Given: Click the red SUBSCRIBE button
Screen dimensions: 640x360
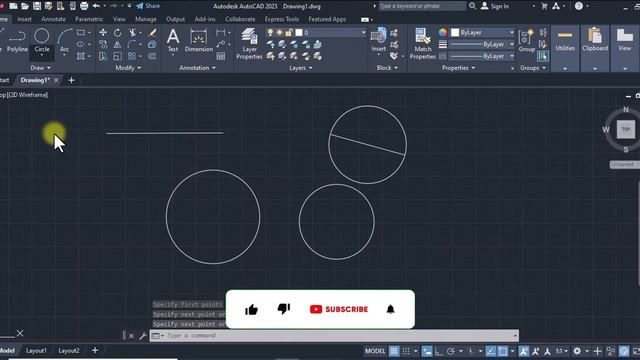Looking at the screenshot, I should pos(339,309).
